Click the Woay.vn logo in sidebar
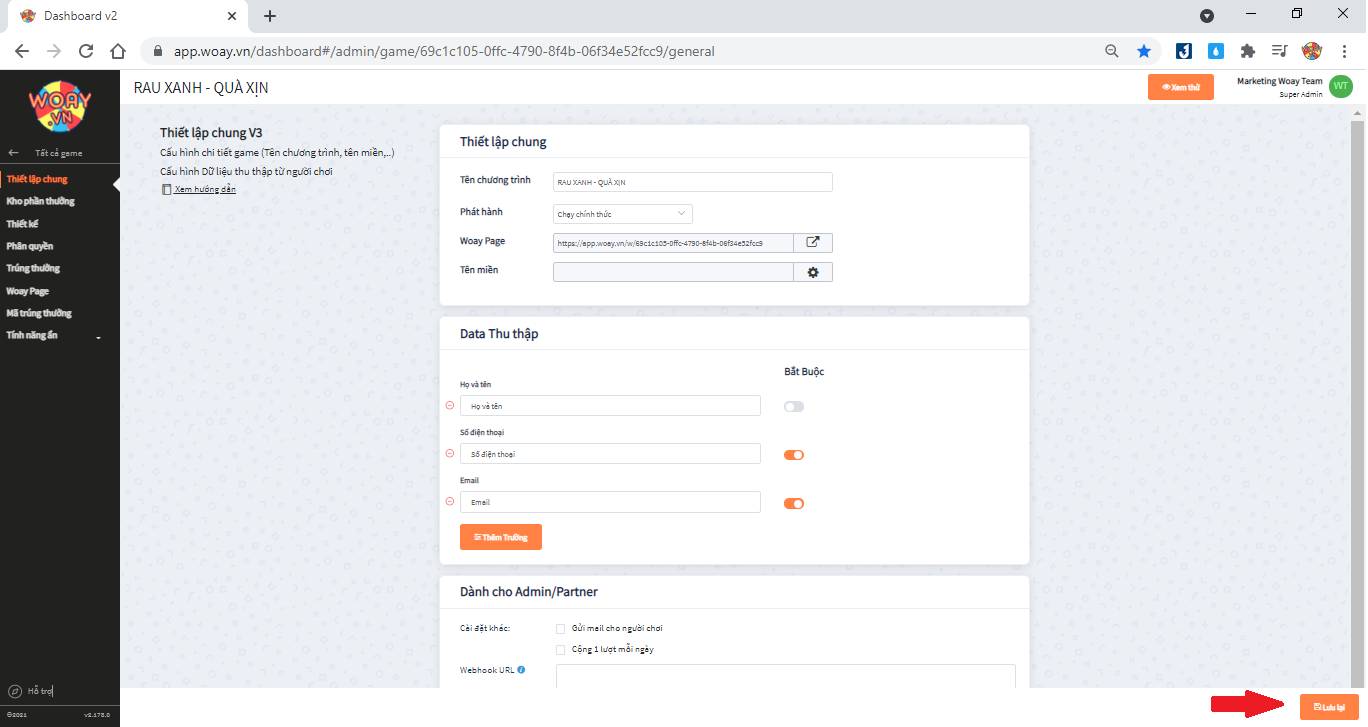The height and width of the screenshot is (727, 1368). coord(60,106)
